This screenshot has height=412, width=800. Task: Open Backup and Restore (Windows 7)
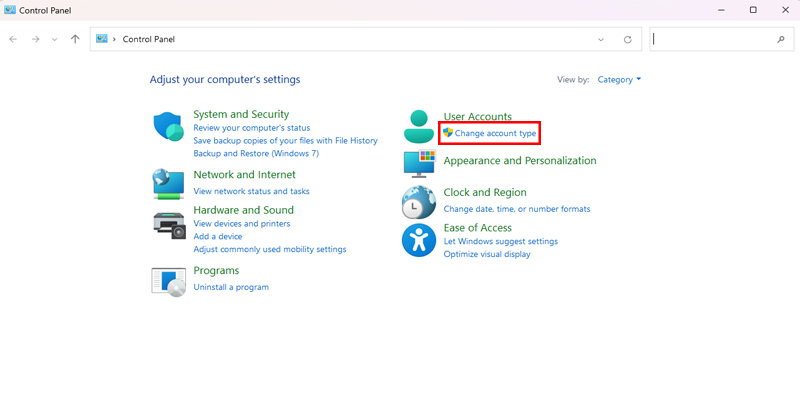pos(256,154)
